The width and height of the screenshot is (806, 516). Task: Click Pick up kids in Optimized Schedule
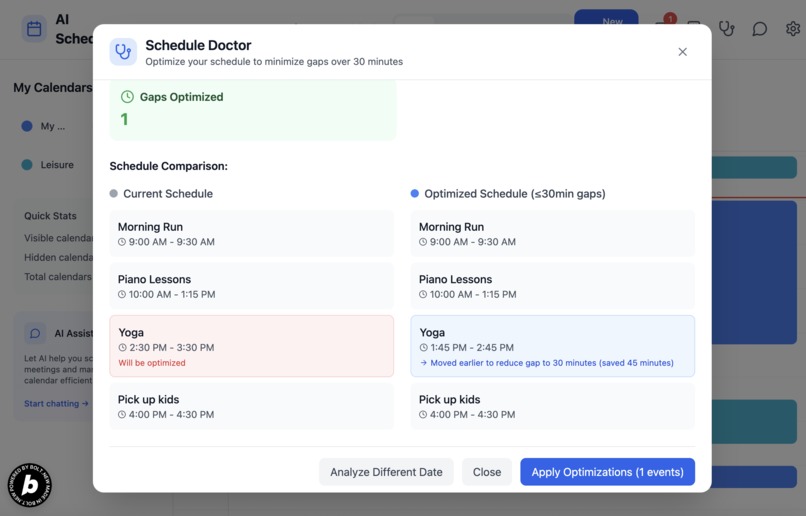(553, 406)
